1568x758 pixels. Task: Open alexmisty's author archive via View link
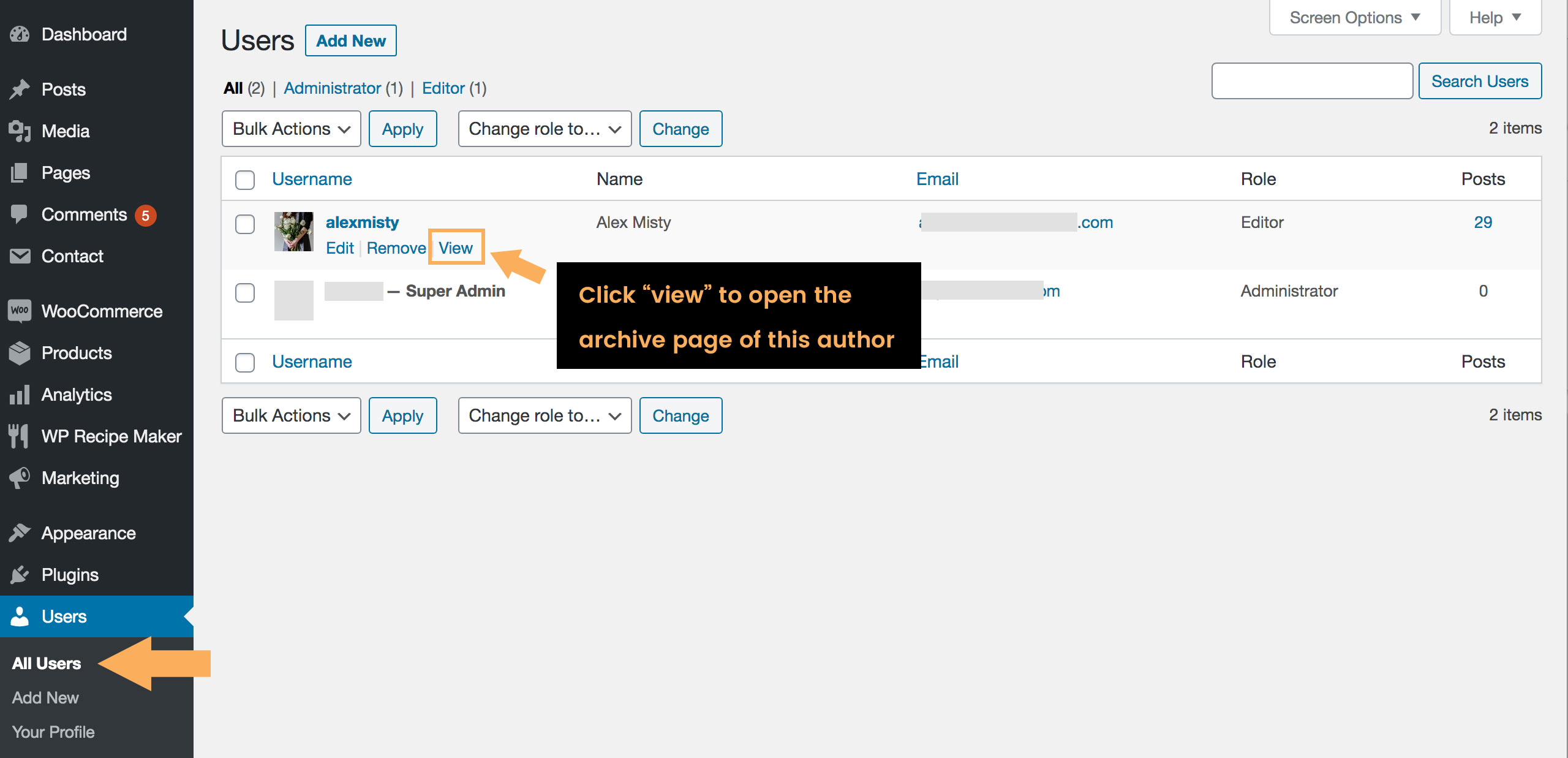coord(456,248)
